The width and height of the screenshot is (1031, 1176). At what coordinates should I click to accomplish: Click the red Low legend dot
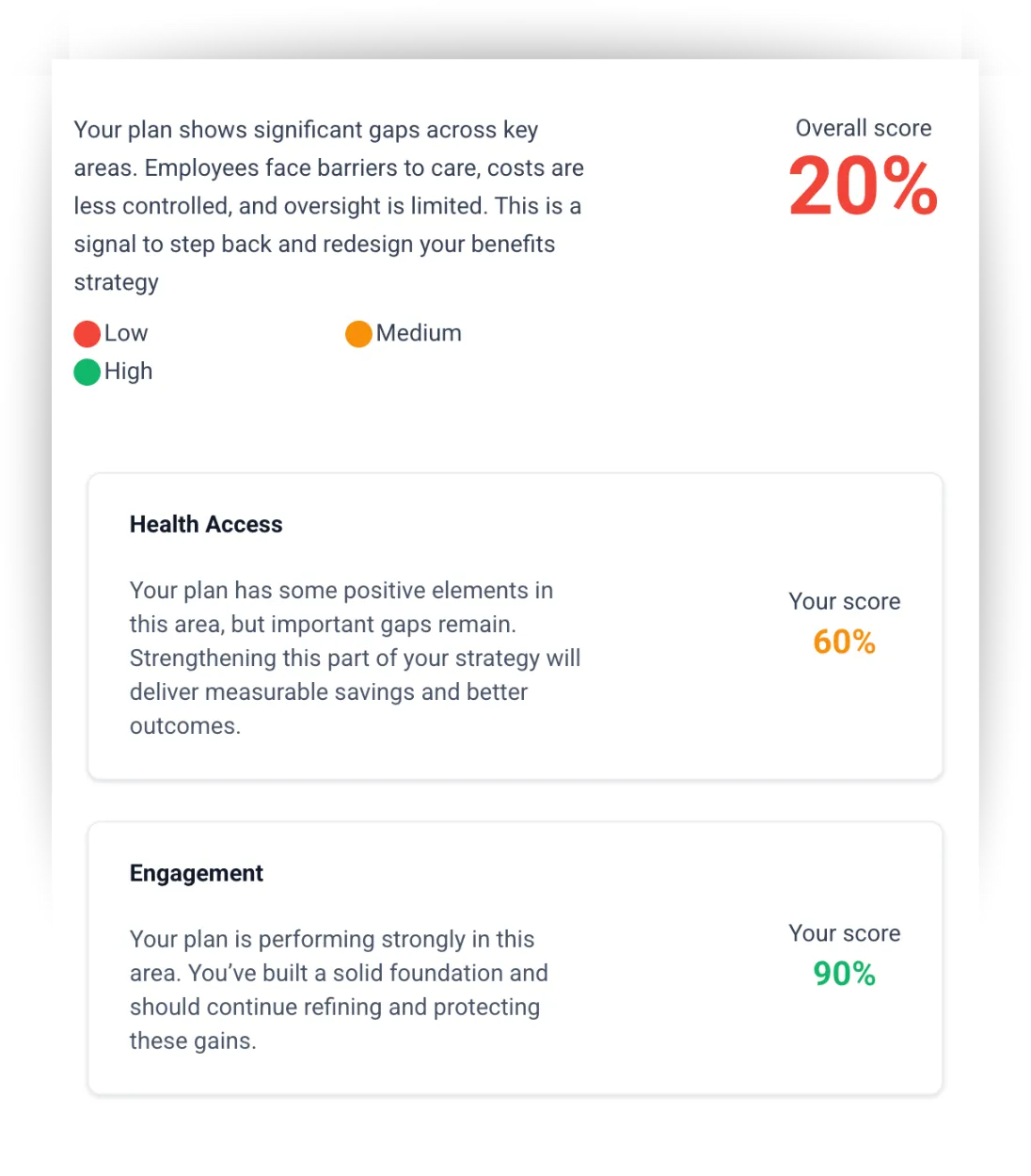coord(87,334)
